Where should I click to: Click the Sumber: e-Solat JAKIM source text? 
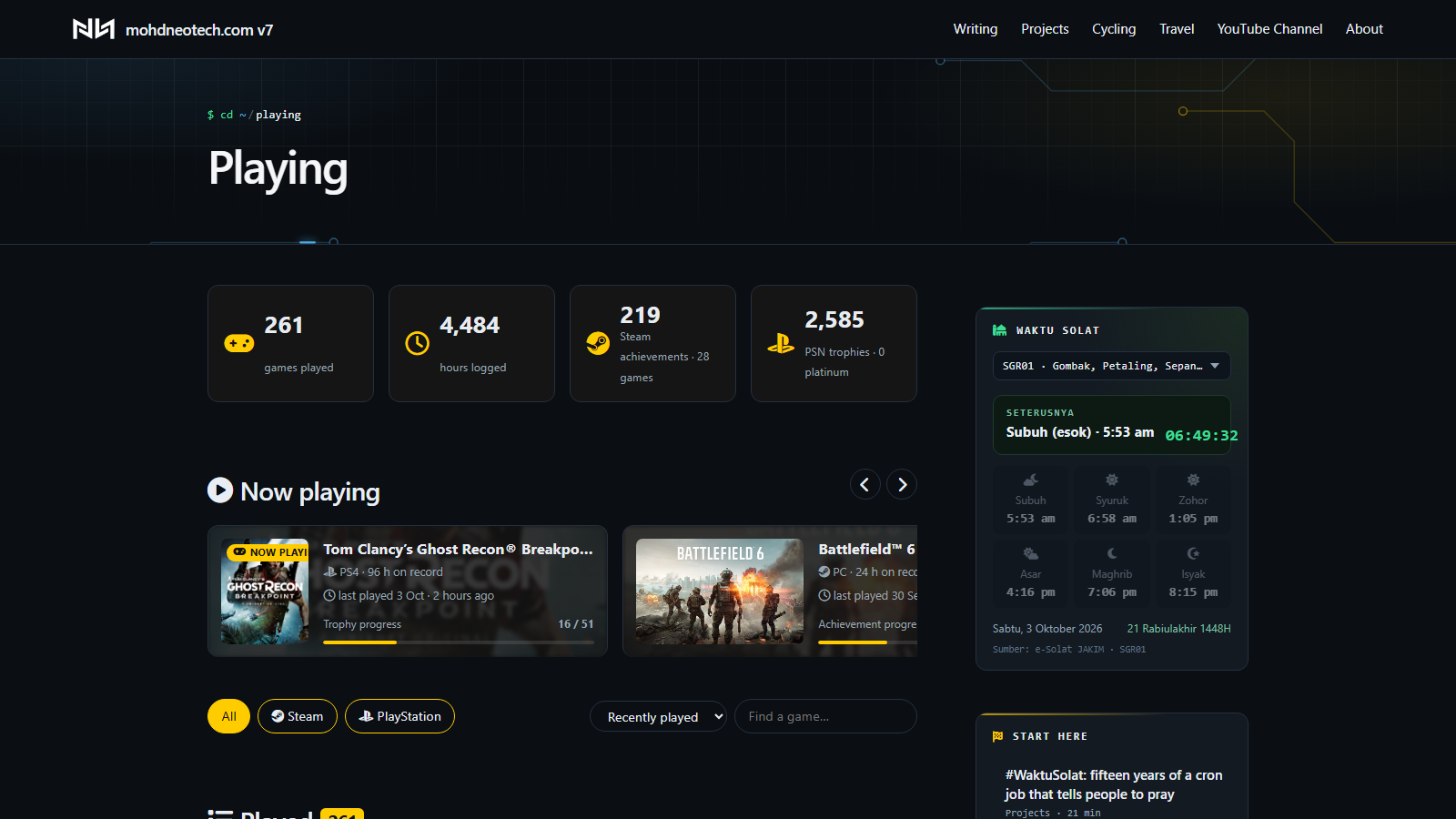point(1069,650)
